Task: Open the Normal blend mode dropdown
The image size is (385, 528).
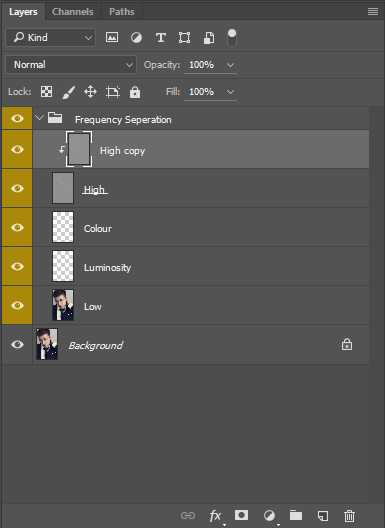Action: 71,65
